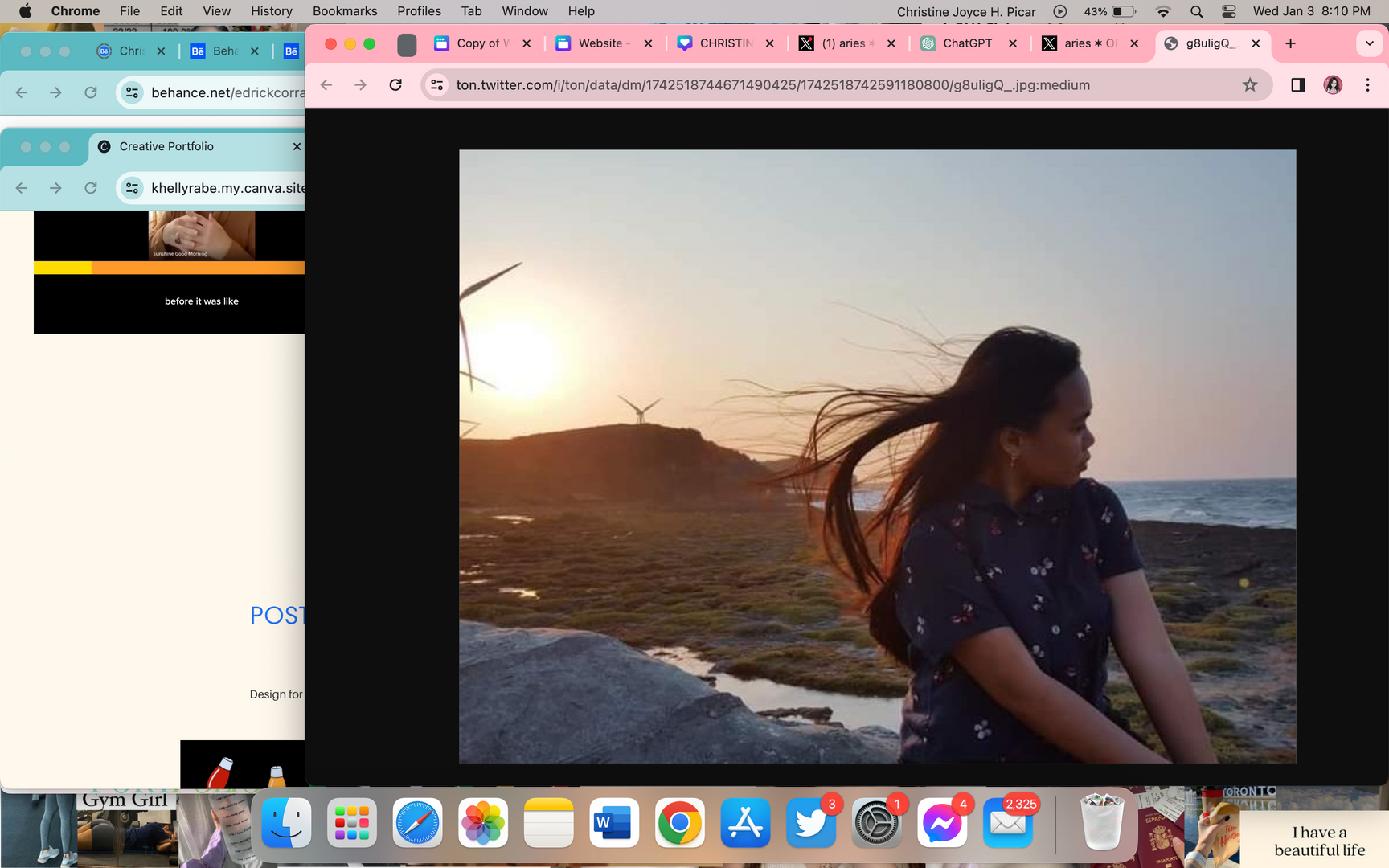The image size is (1389, 868).
Task: Open the Wi-Fi status menu
Action: [x=1162, y=11]
